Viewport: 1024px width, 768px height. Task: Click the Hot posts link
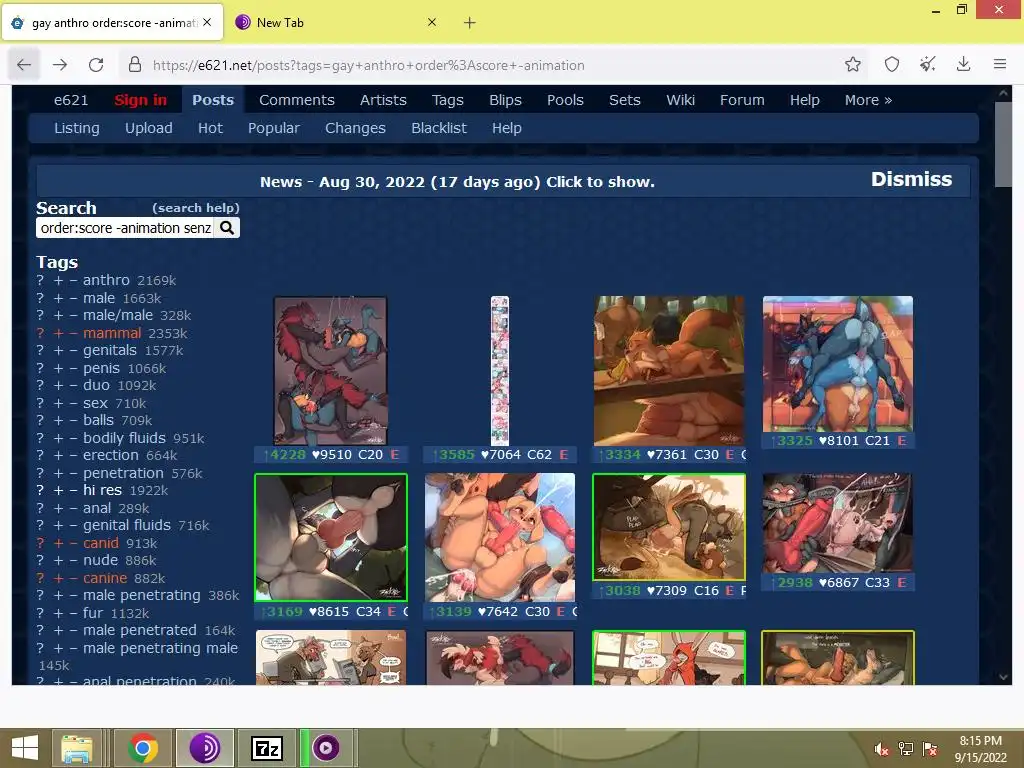point(210,128)
